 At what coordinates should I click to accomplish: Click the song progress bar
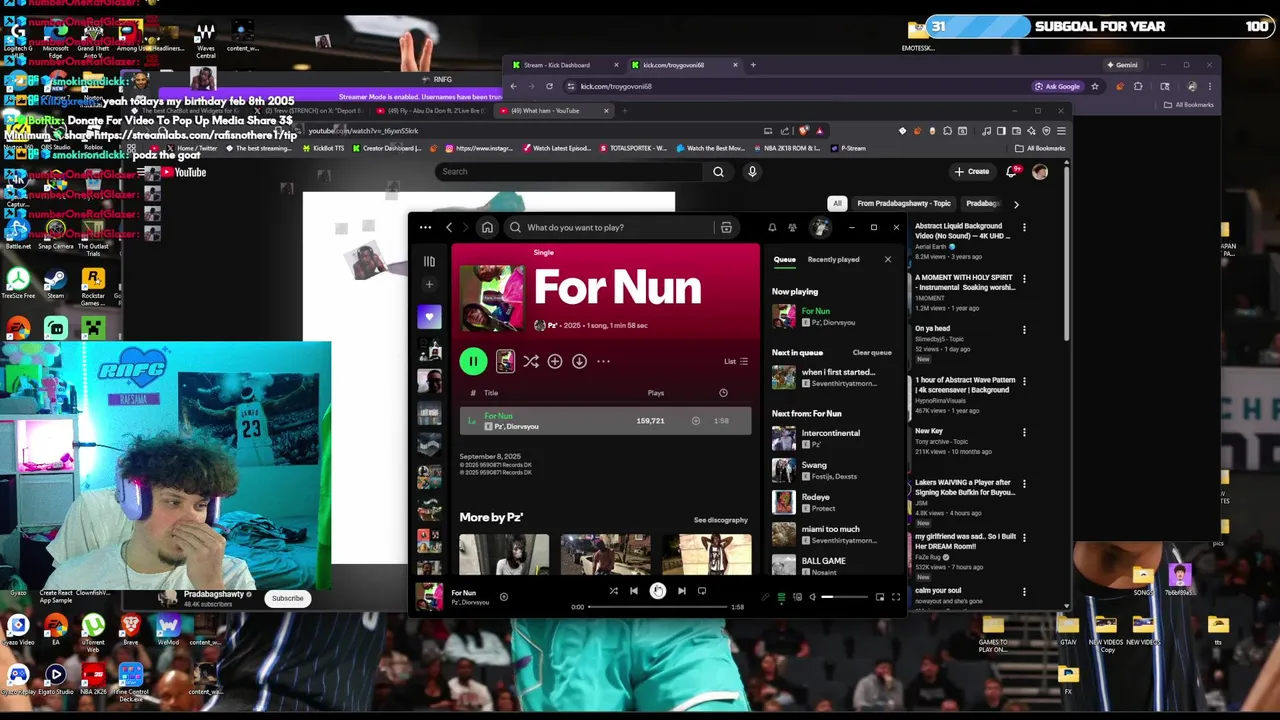point(657,607)
